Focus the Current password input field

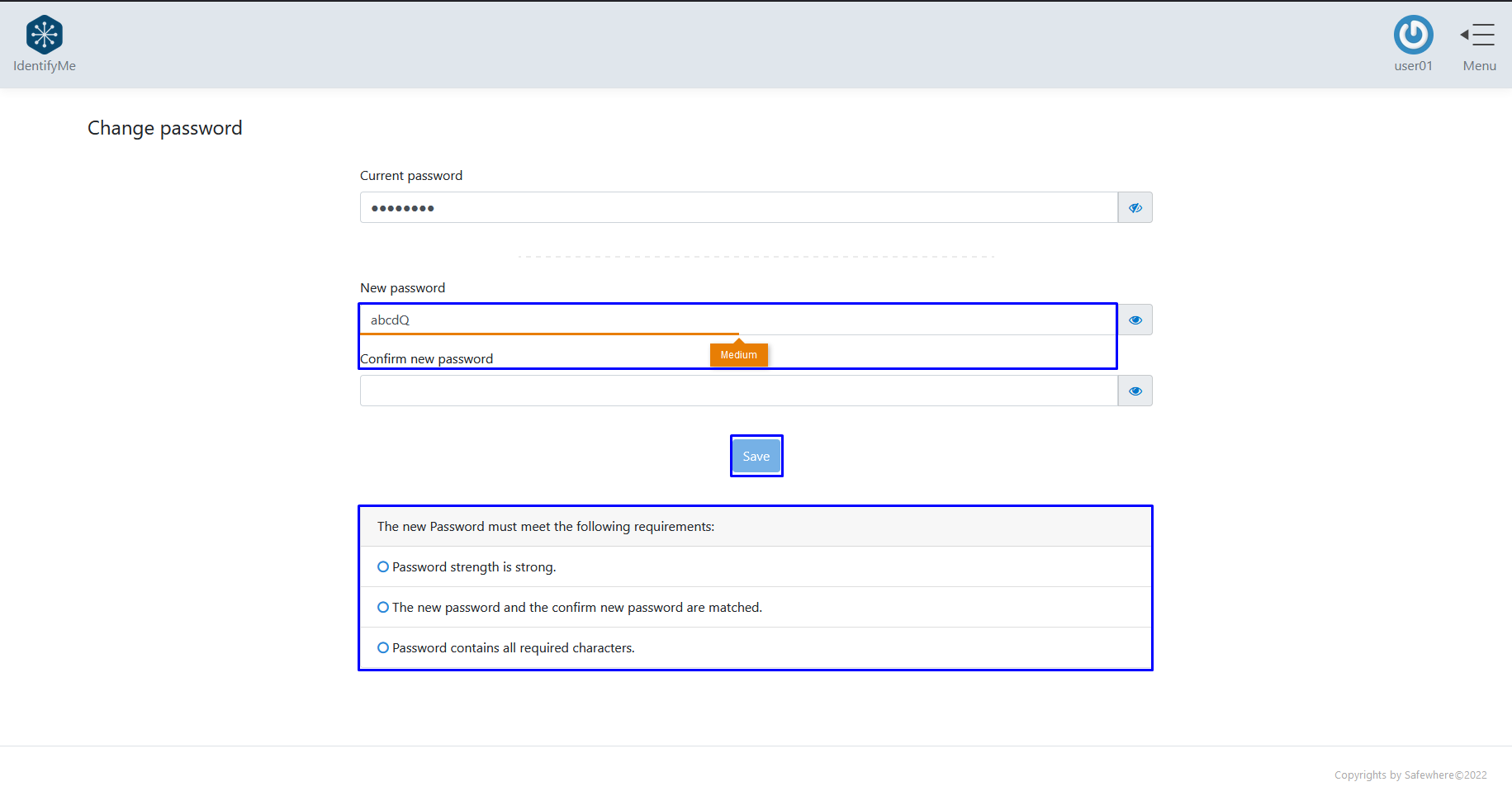[x=738, y=207]
